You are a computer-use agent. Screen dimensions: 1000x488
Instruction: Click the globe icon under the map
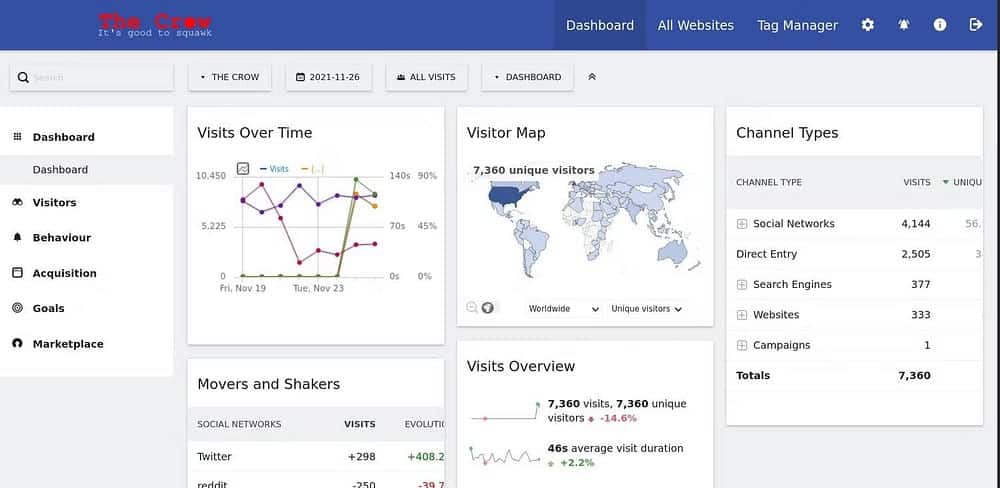[488, 308]
